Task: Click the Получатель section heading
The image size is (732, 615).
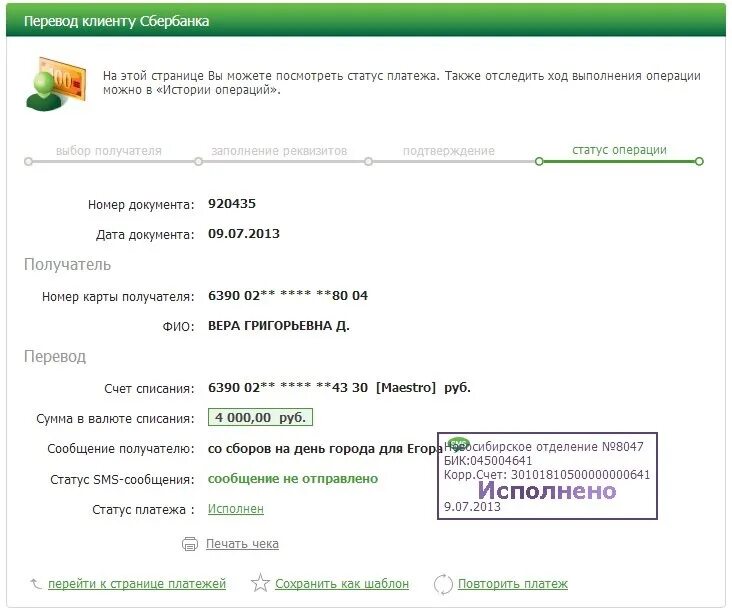Action: pyautogui.click(x=67, y=265)
